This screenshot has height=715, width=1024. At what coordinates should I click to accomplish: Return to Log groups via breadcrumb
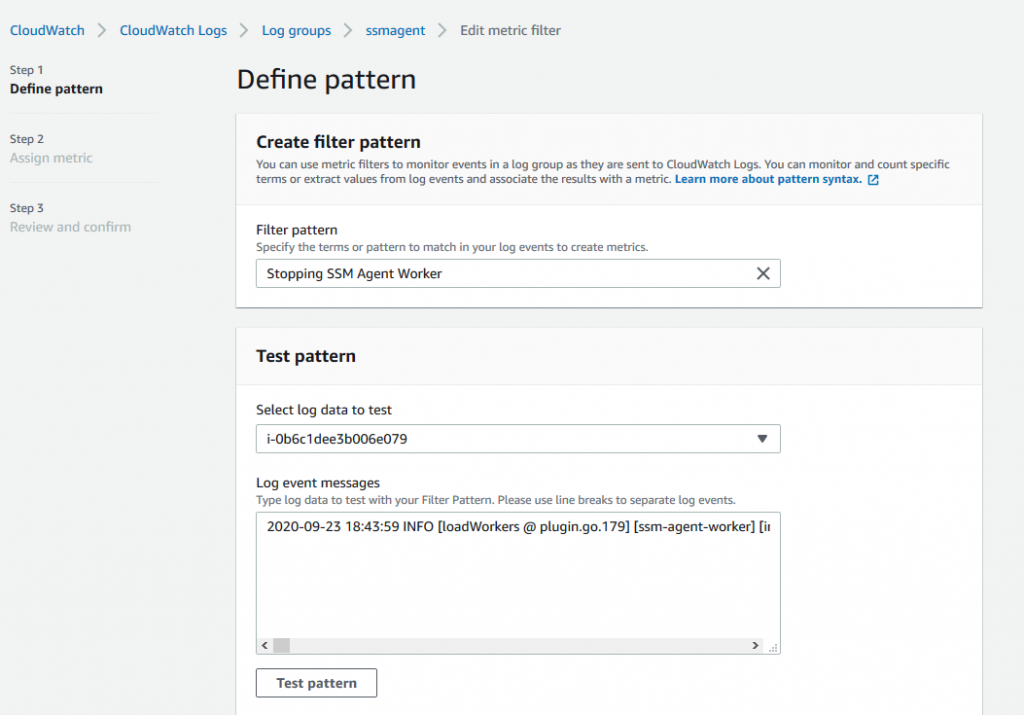(x=296, y=30)
